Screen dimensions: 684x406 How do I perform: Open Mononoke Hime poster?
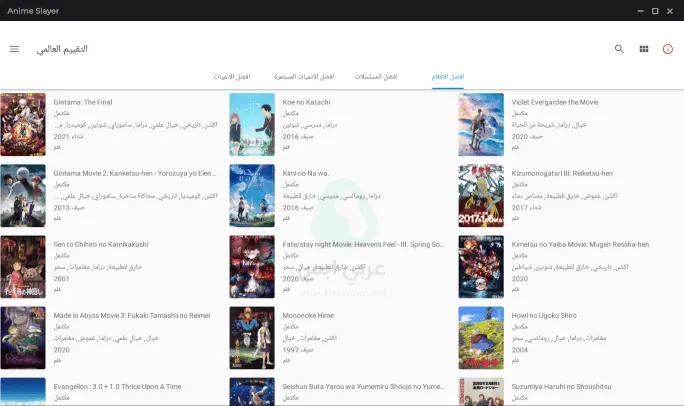coord(252,338)
